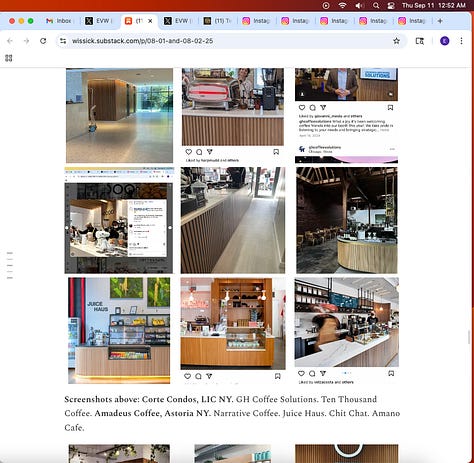Reload the Substack page
This screenshot has height=463, width=474.
tap(43, 41)
